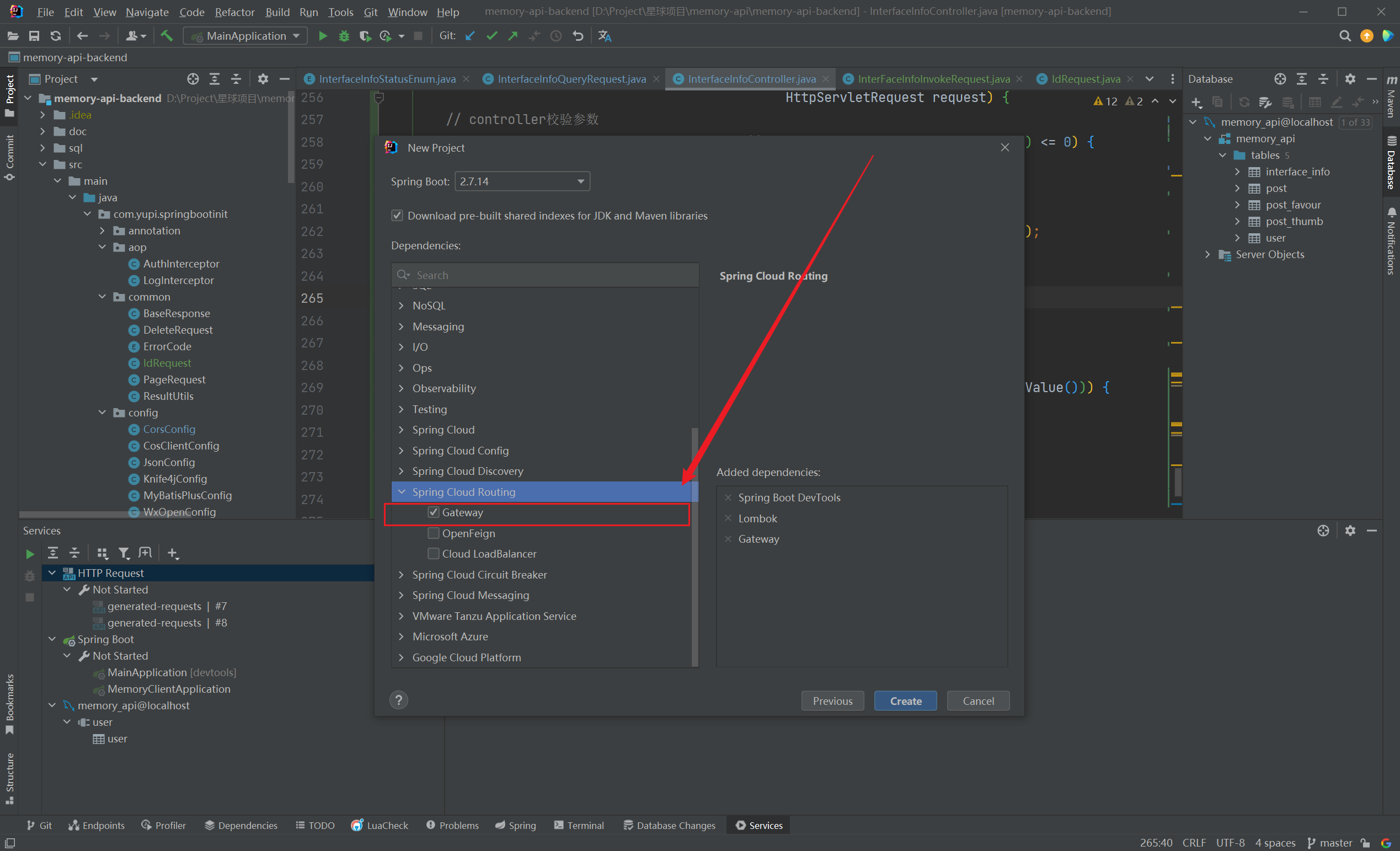This screenshot has height=851, width=1400.
Task: Select AuthInterceptor in Project tree
Action: tap(181, 264)
